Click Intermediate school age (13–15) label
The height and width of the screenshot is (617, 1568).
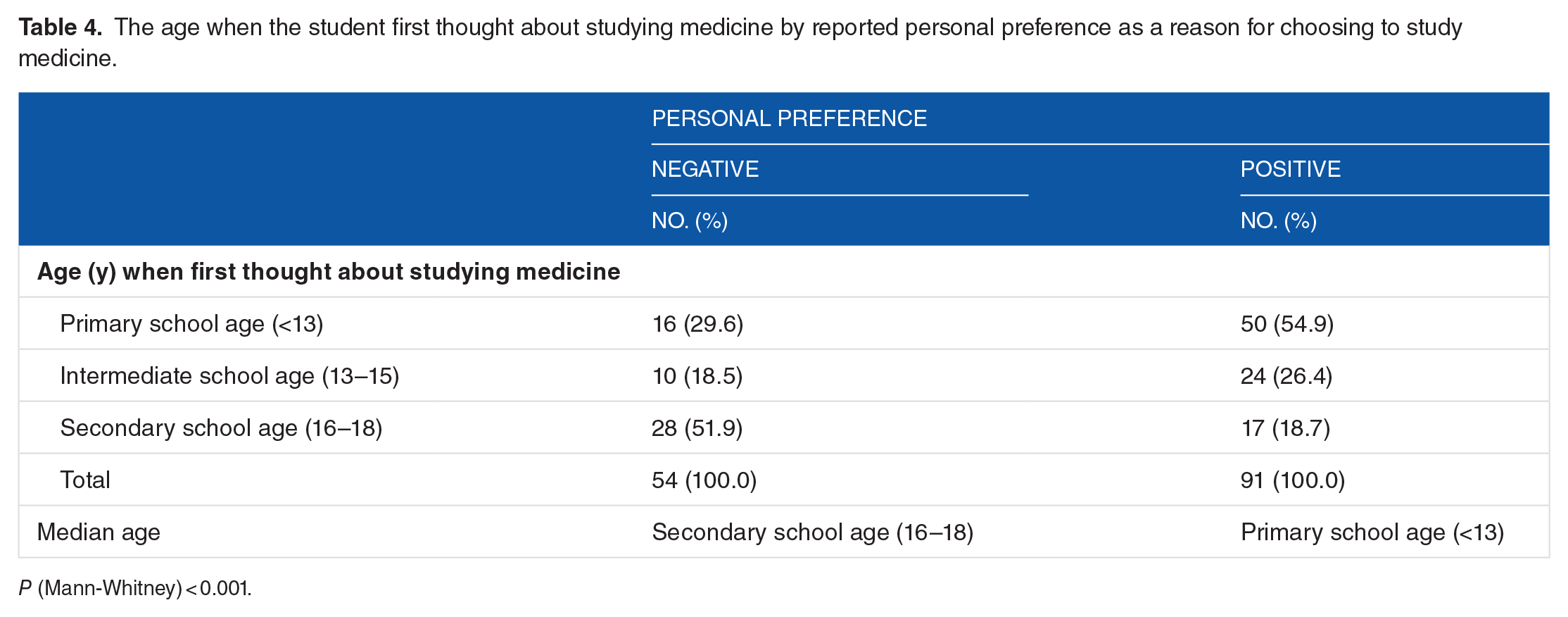pos(229,376)
